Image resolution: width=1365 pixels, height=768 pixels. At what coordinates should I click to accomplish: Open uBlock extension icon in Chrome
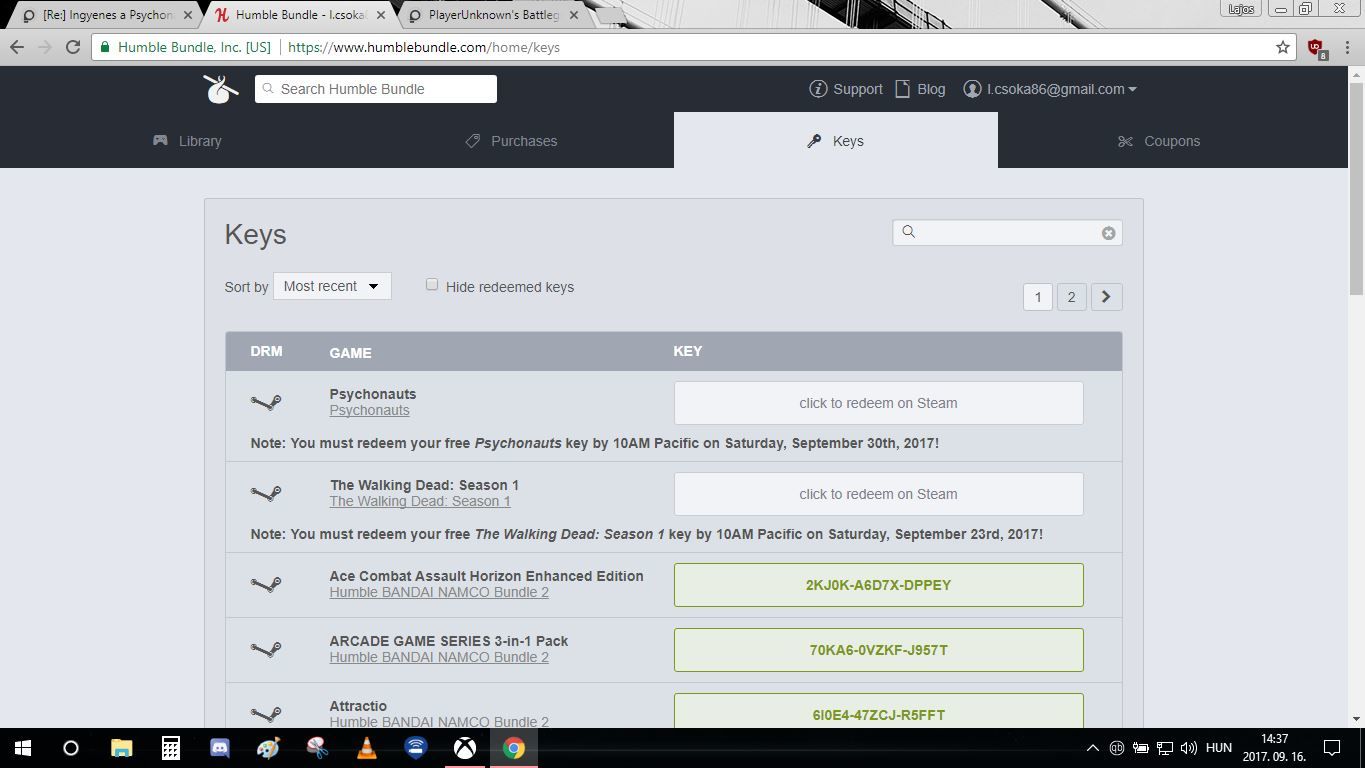[x=1316, y=47]
